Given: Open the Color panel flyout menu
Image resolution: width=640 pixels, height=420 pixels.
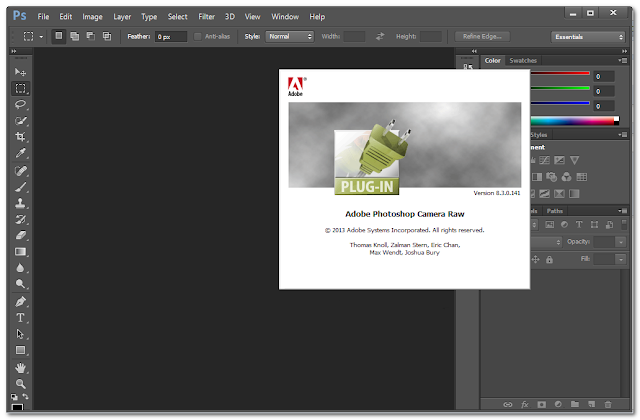Looking at the screenshot, I should coord(622,60).
